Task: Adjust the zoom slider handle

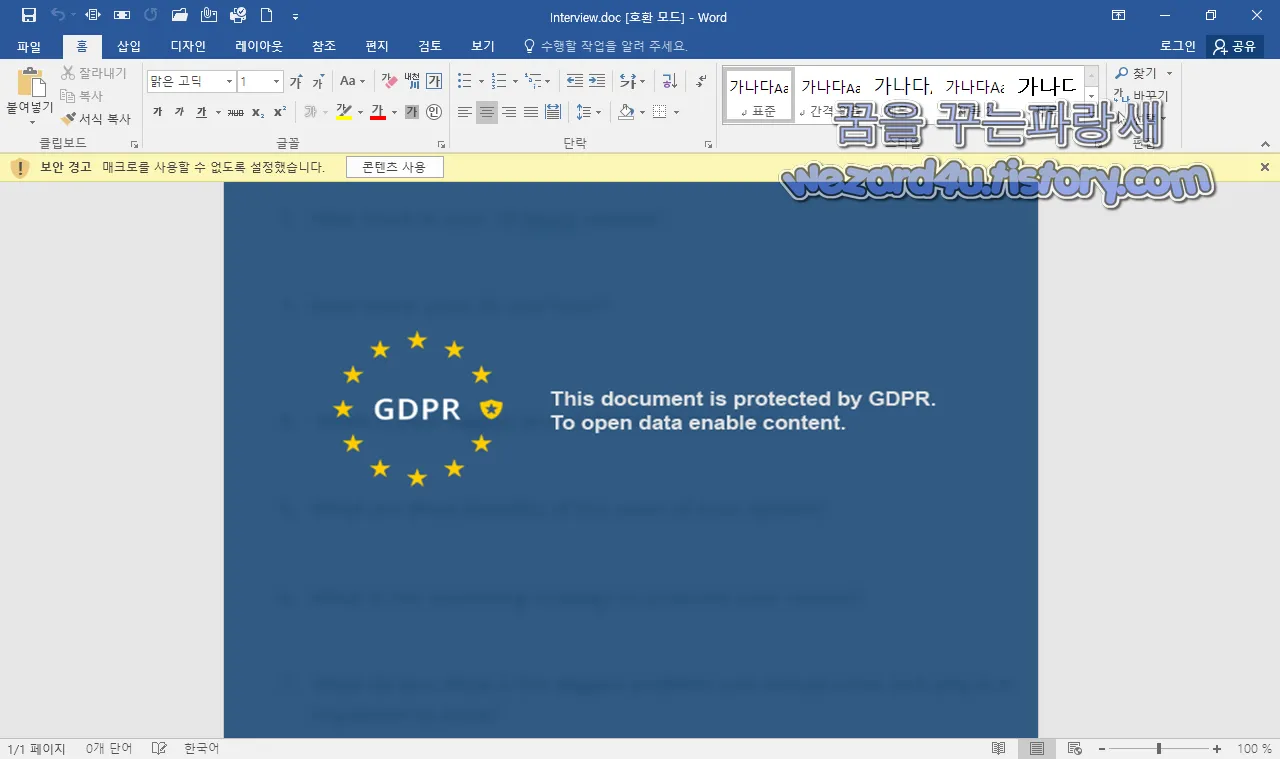Action: (1159, 748)
